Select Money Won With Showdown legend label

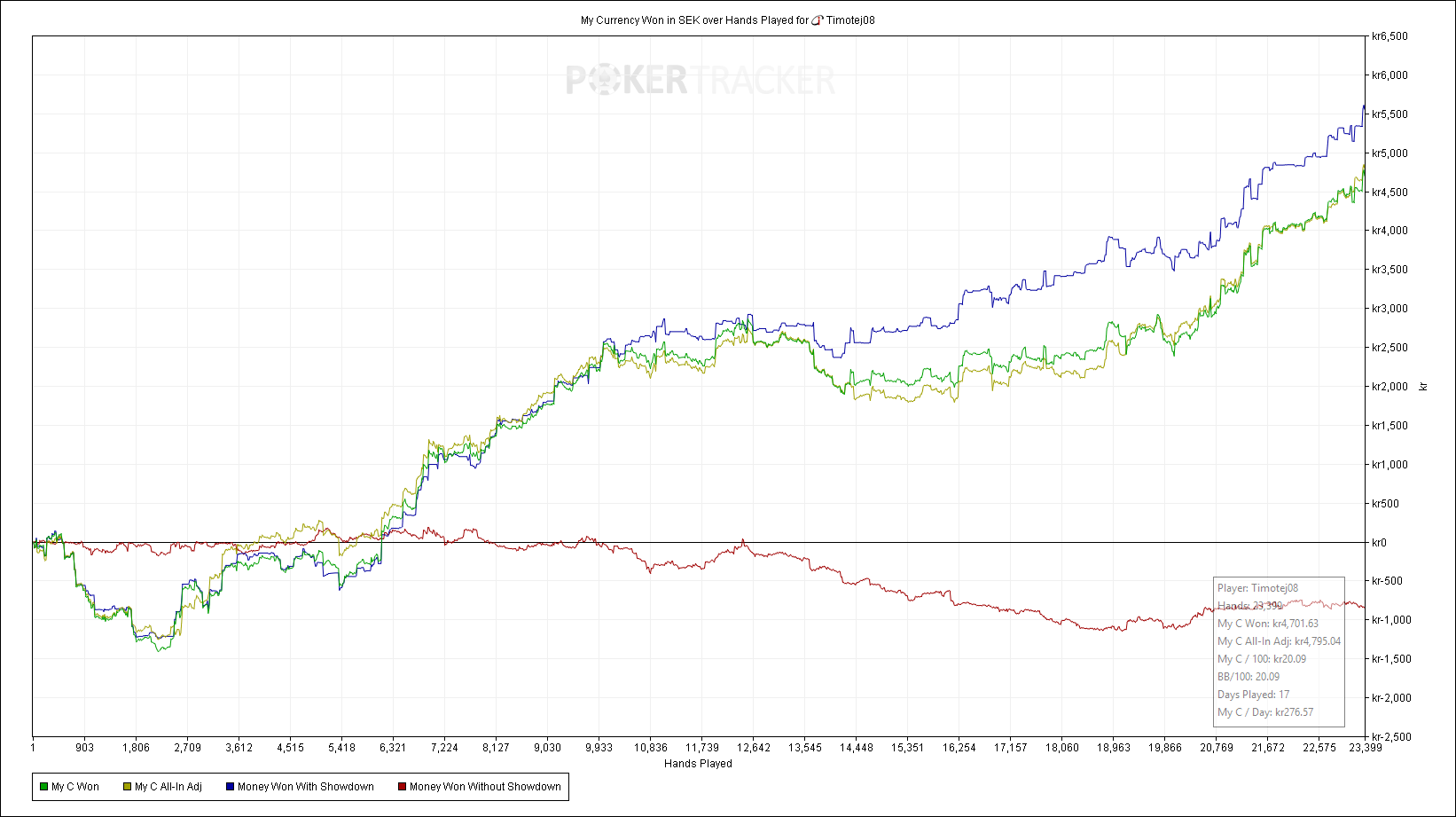coord(306,787)
